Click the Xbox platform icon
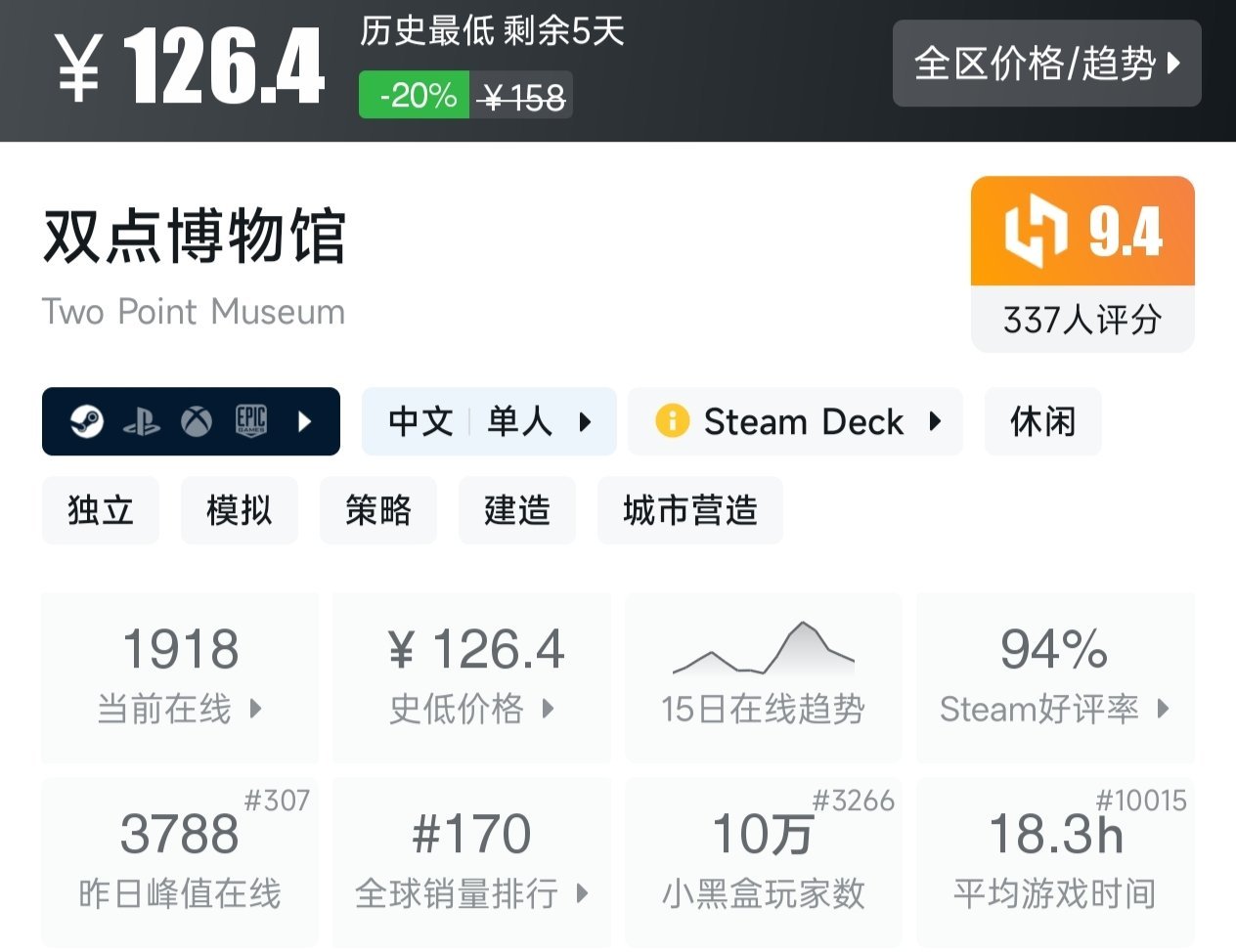This screenshot has width=1236, height=952. (x=197, y=421)
